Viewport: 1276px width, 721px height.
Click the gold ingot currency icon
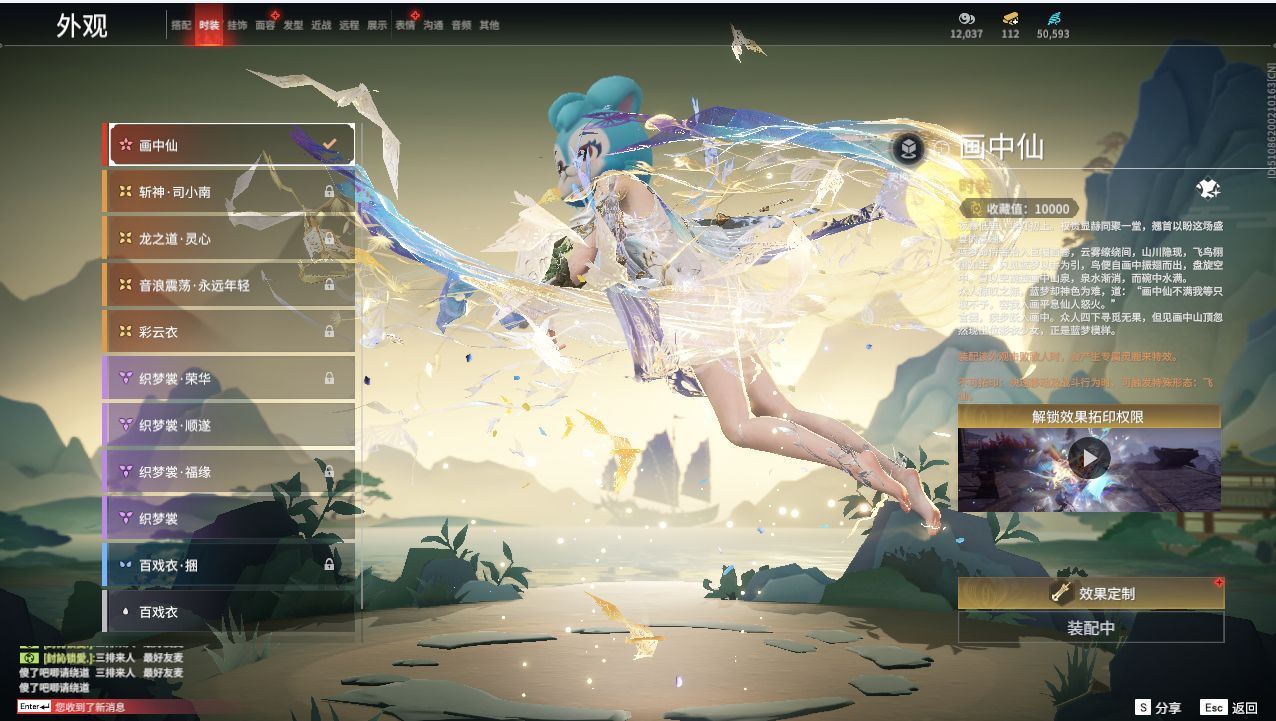[x=1010, y=18]
